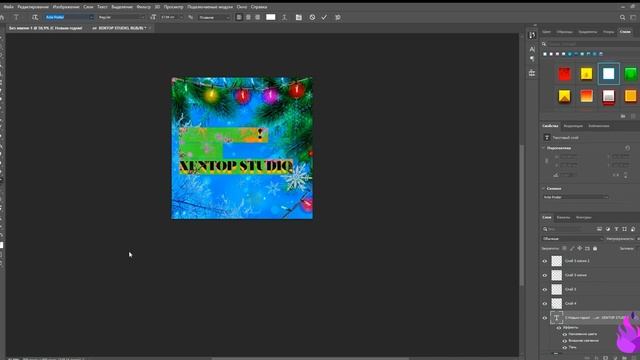Open the Изображение menu
Image resolution: width=640 pixels, height=360 pixels.
click(x=66, y=7)
